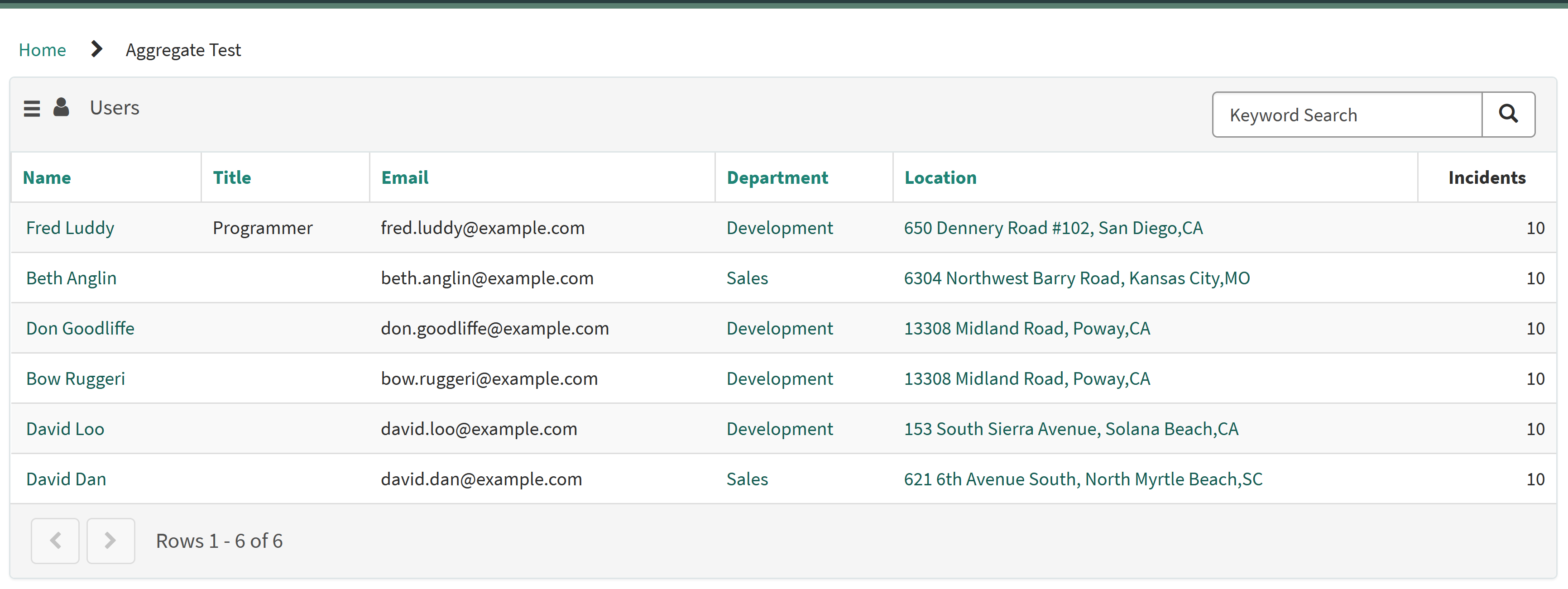1568x589 pixels.
Task: Open Bow Ruggeri's user record
Action: [x=76, y=378]
